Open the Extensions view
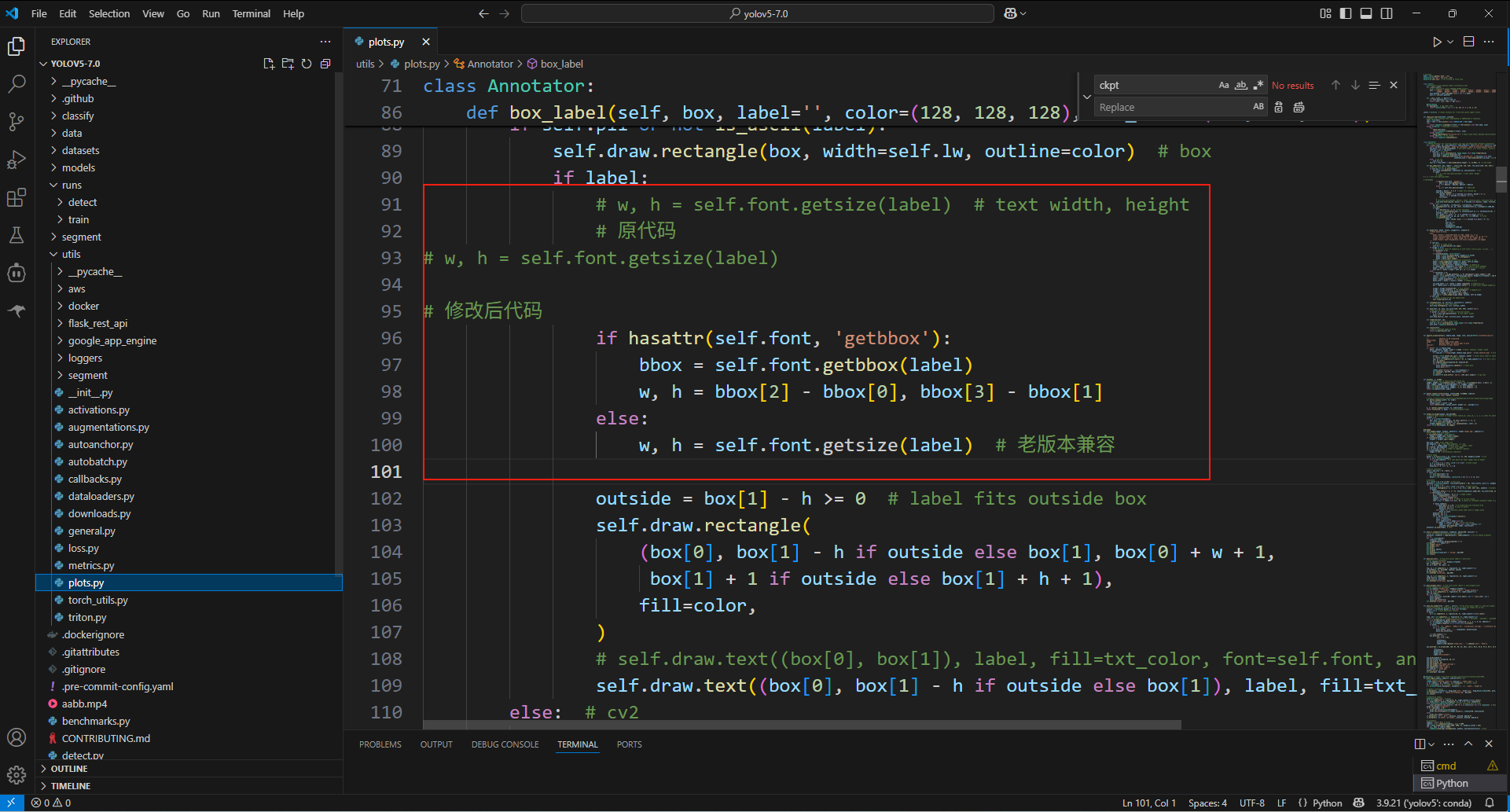 coord(17,197)
